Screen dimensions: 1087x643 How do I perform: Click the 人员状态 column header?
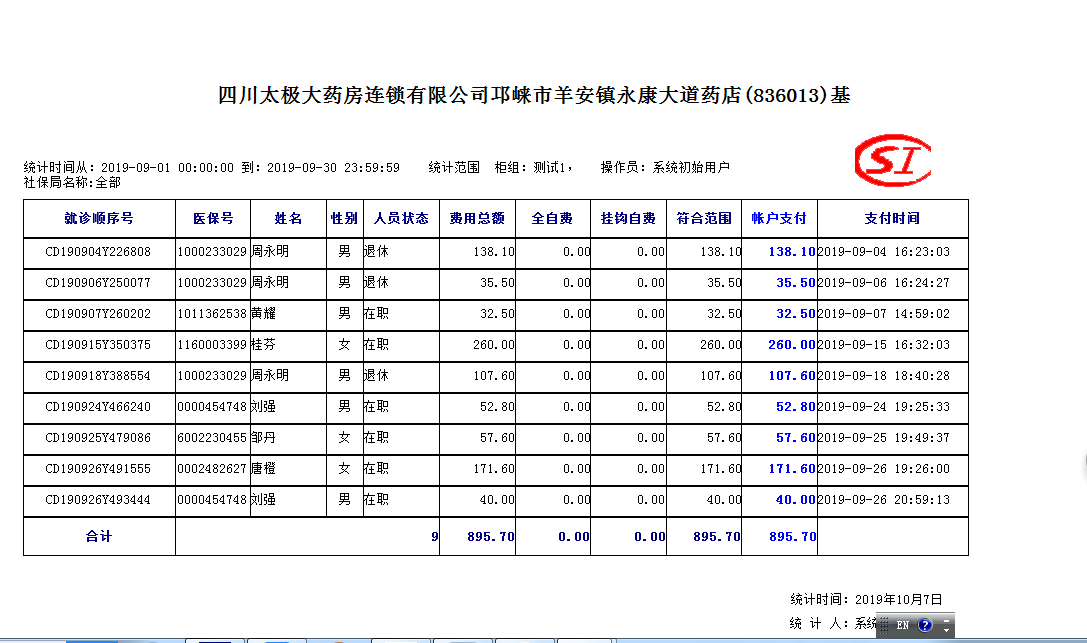coord(401,218)
